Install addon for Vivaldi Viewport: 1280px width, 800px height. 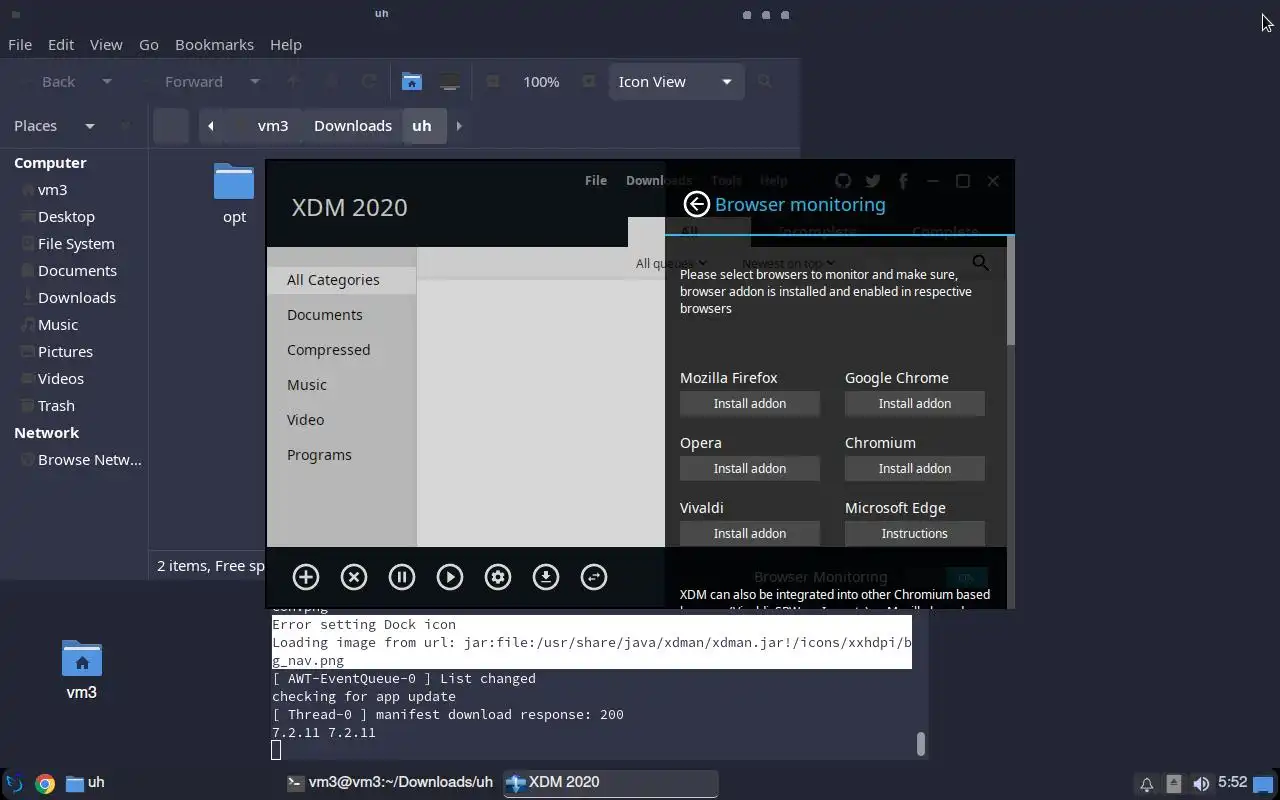click(x=750, y=534)
